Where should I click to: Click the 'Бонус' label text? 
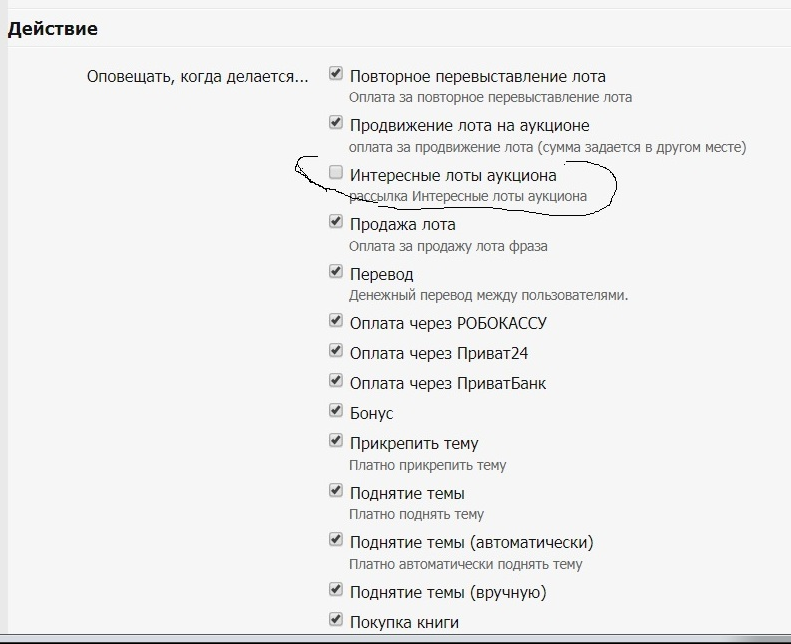point(371,414)
